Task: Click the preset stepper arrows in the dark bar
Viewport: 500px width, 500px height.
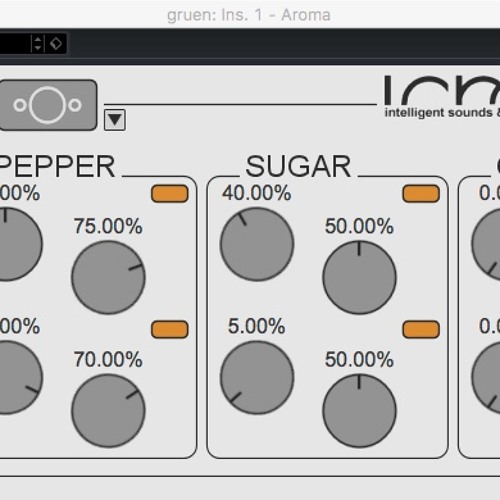Action: [x=37, y=43]
